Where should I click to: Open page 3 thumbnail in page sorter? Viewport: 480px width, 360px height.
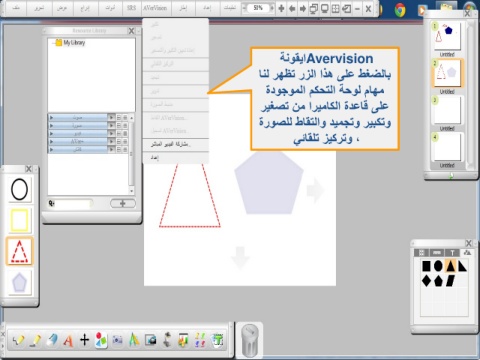pyautogui.click(x=447, y=110)
